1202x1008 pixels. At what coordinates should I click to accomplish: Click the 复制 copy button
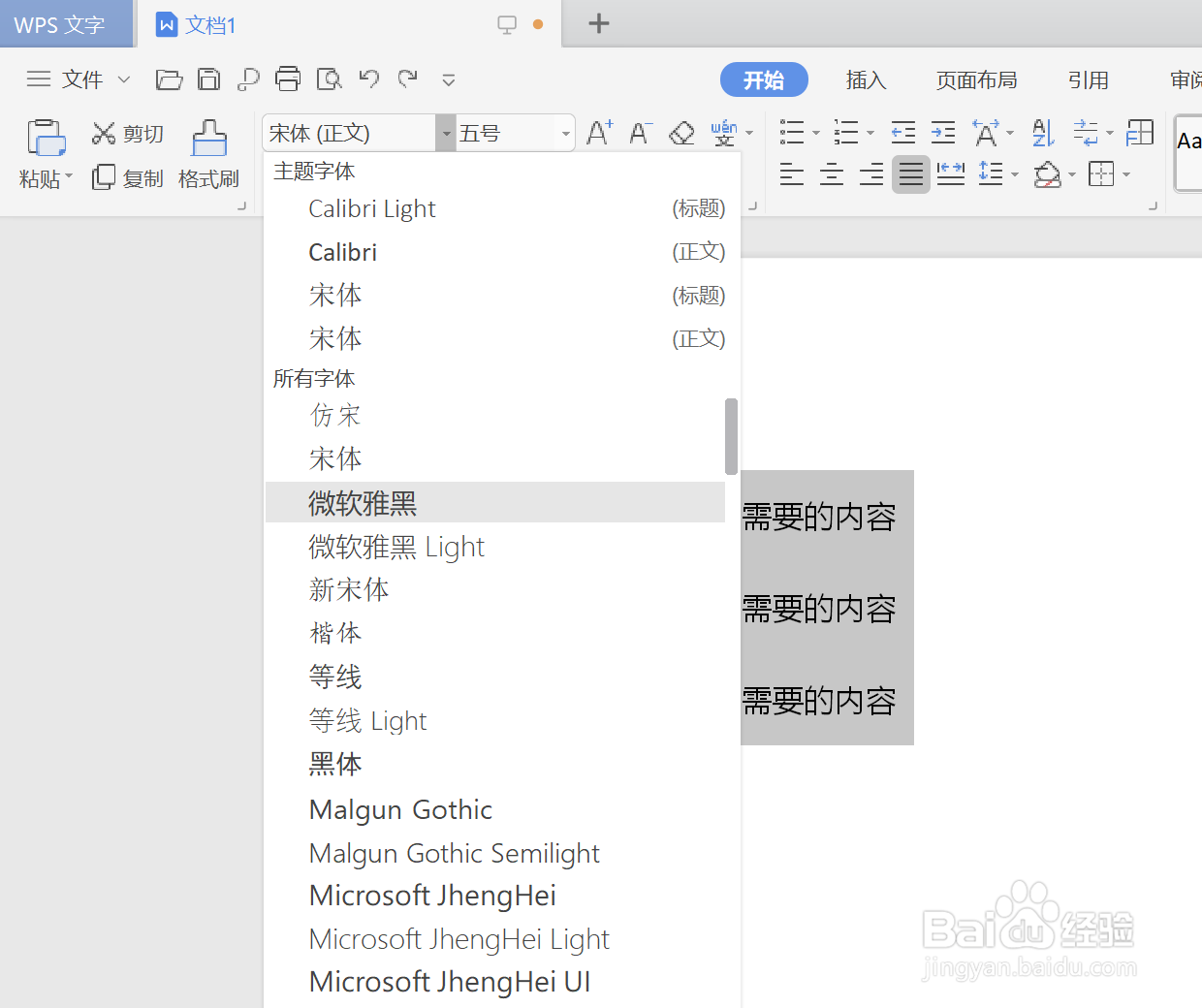[127, 177]
